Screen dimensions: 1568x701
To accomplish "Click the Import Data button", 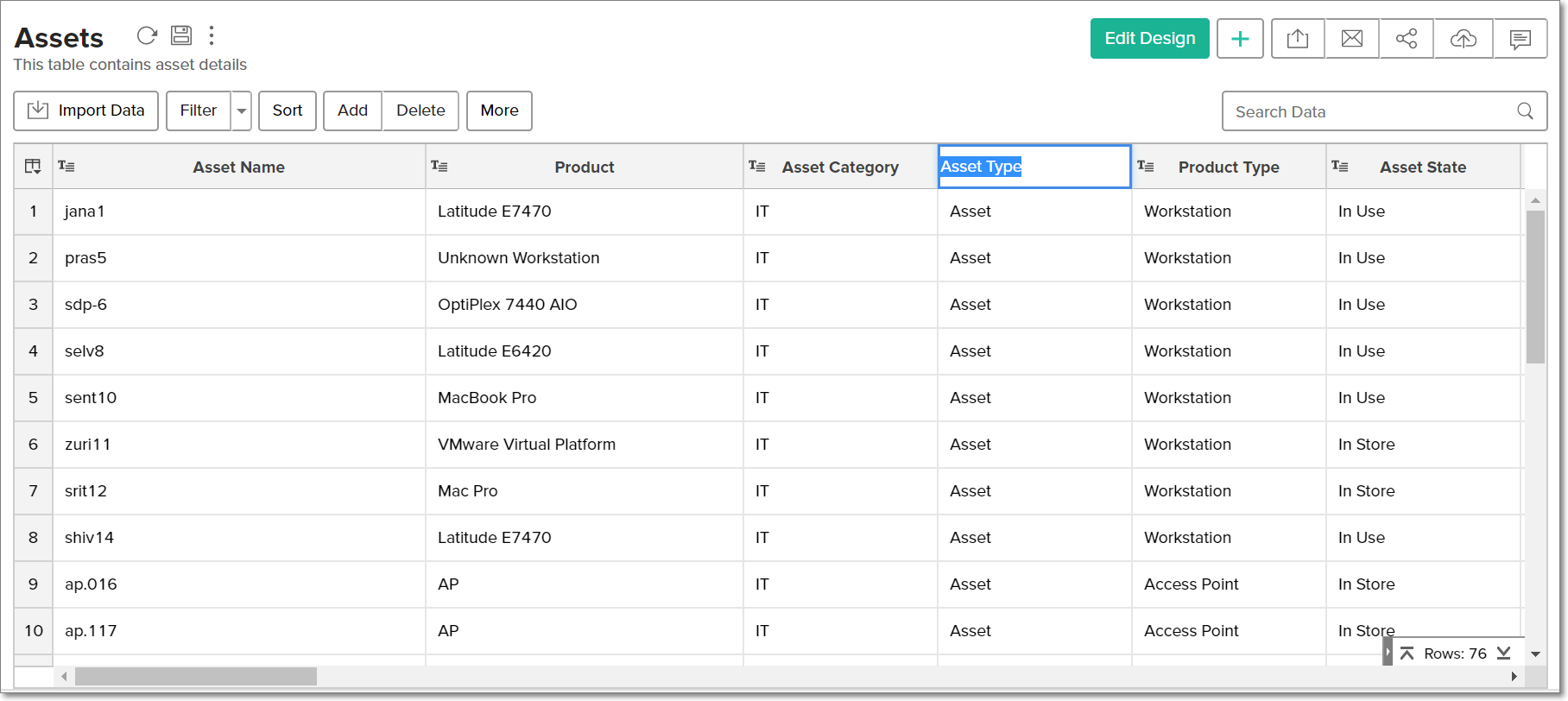I will pyautogui.click(x=86, y=111).
